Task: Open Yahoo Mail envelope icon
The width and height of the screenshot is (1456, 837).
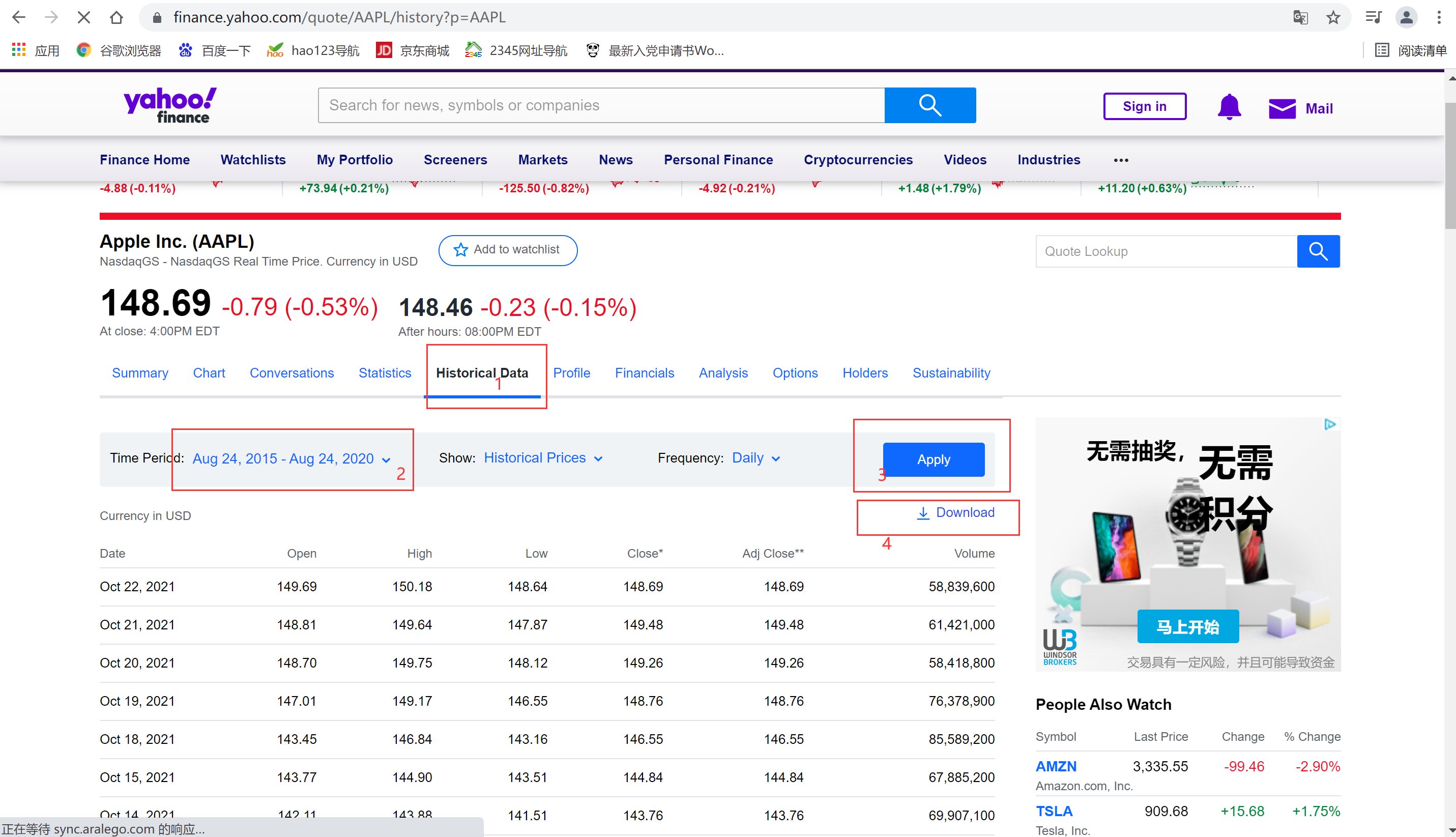Action: (1282, 108)
